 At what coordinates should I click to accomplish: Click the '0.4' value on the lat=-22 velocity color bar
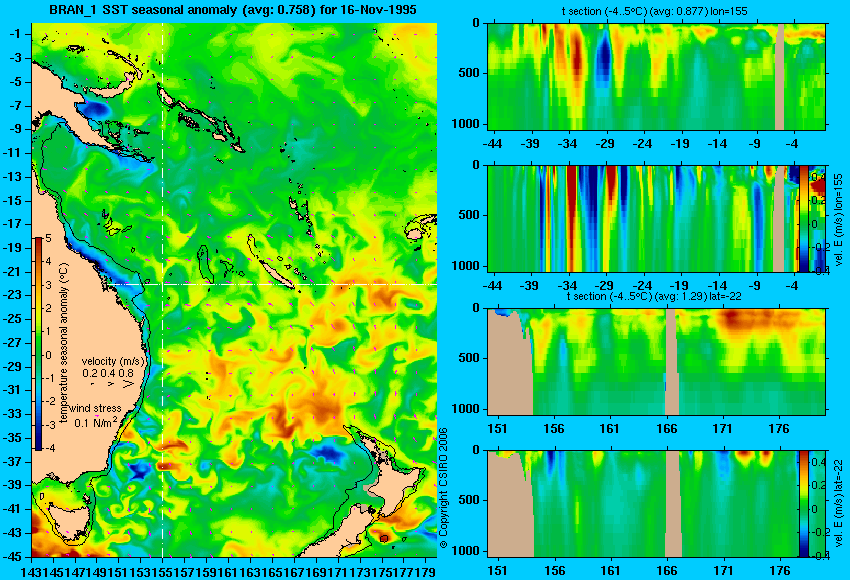tap(819, 462)
